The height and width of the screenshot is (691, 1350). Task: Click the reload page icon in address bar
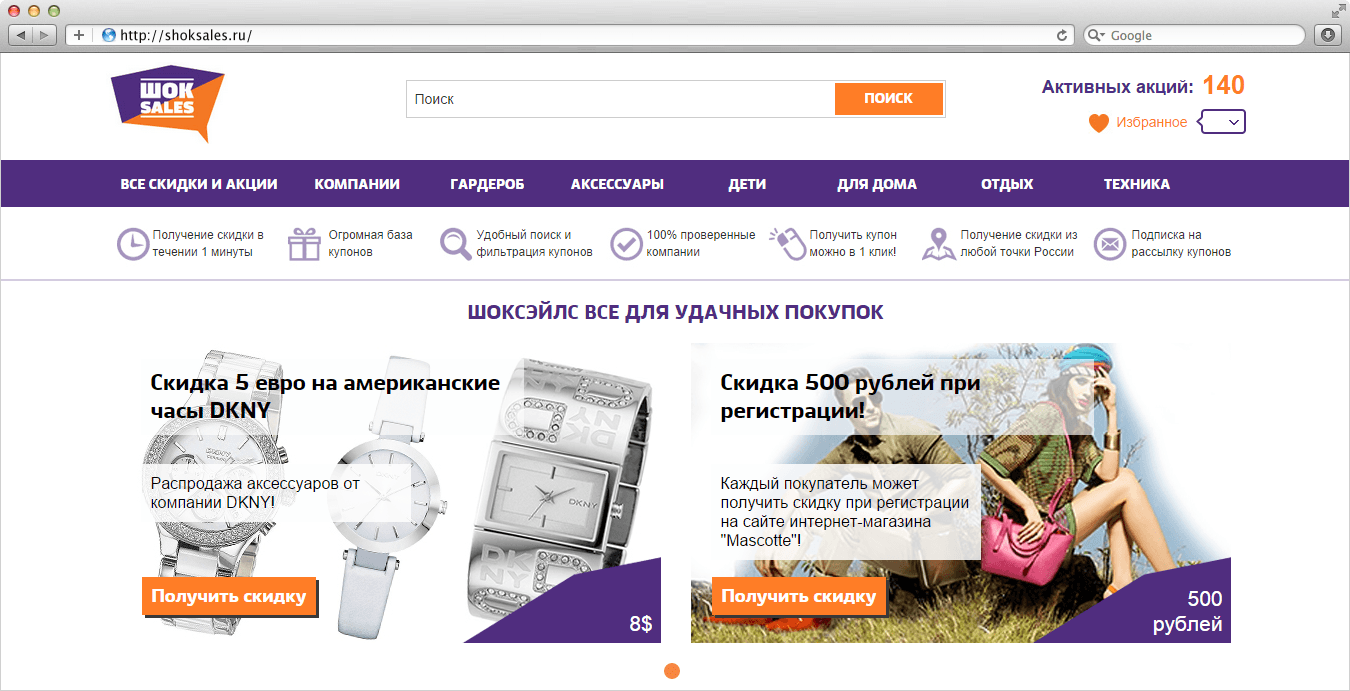click(x=1062, y=35)
